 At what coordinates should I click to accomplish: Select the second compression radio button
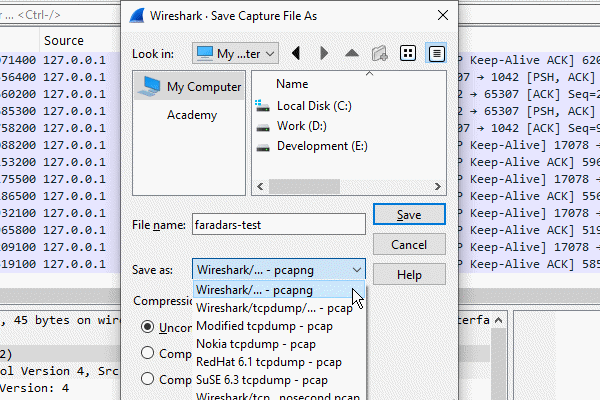(147, 353)
